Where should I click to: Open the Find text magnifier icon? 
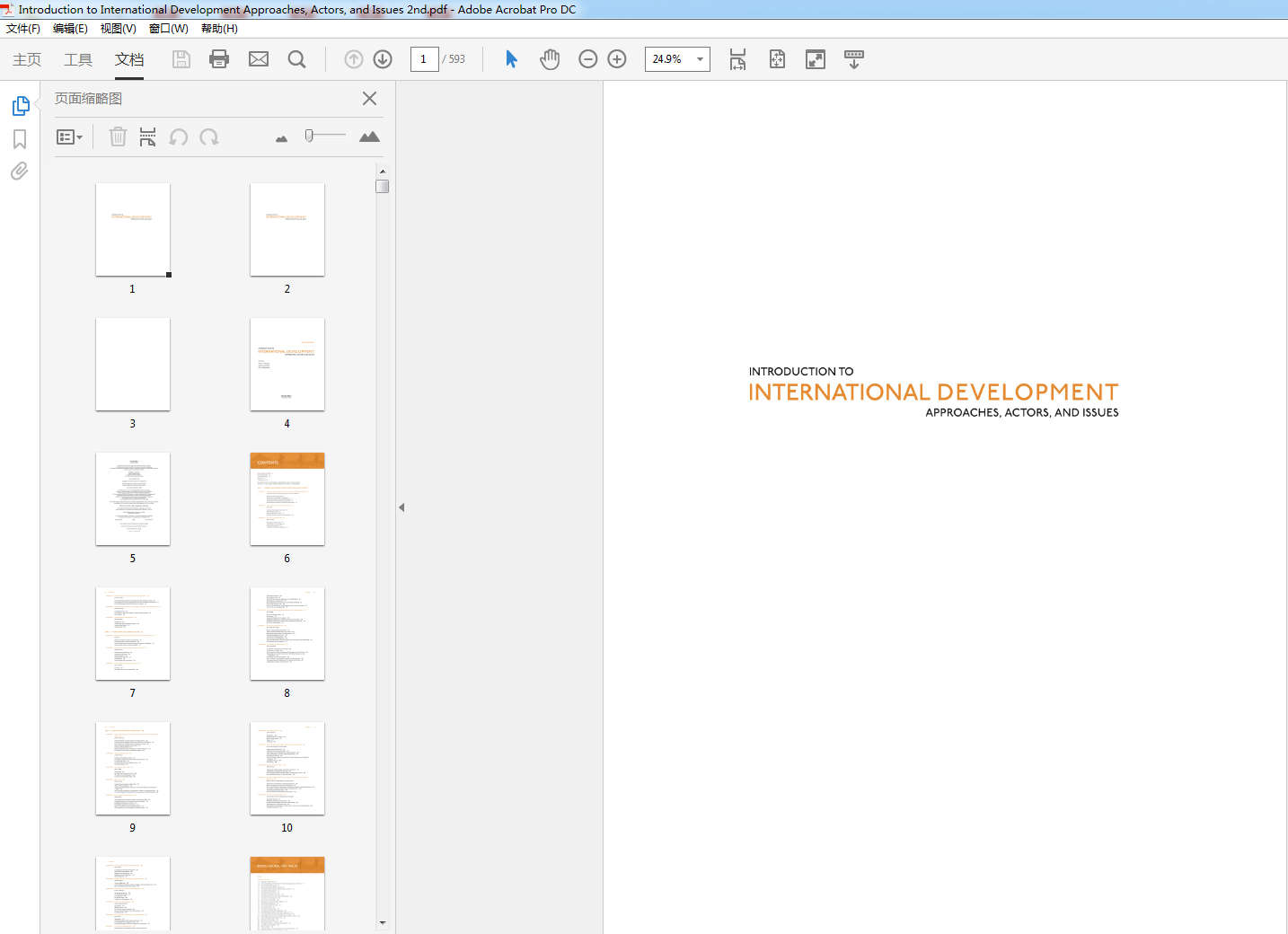click(297, 59)
